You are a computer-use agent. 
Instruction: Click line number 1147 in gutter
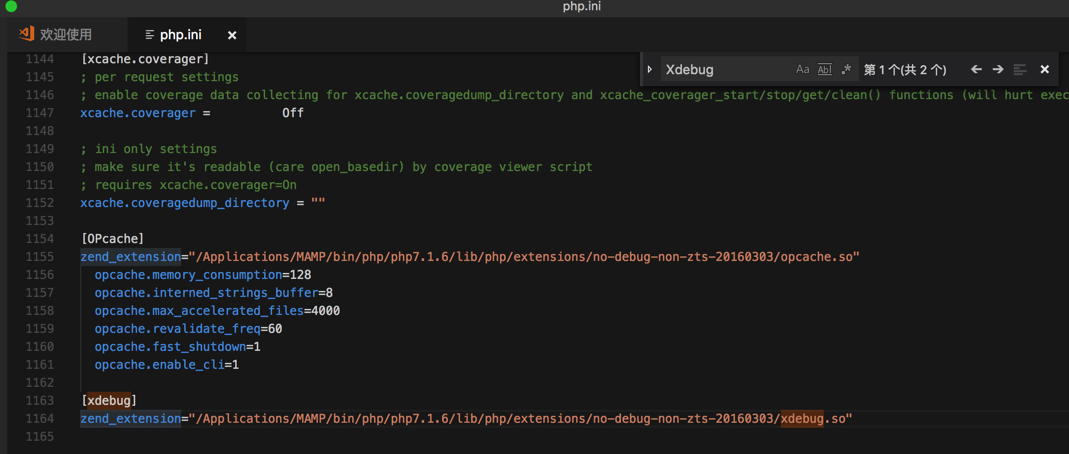click(39, 113)
